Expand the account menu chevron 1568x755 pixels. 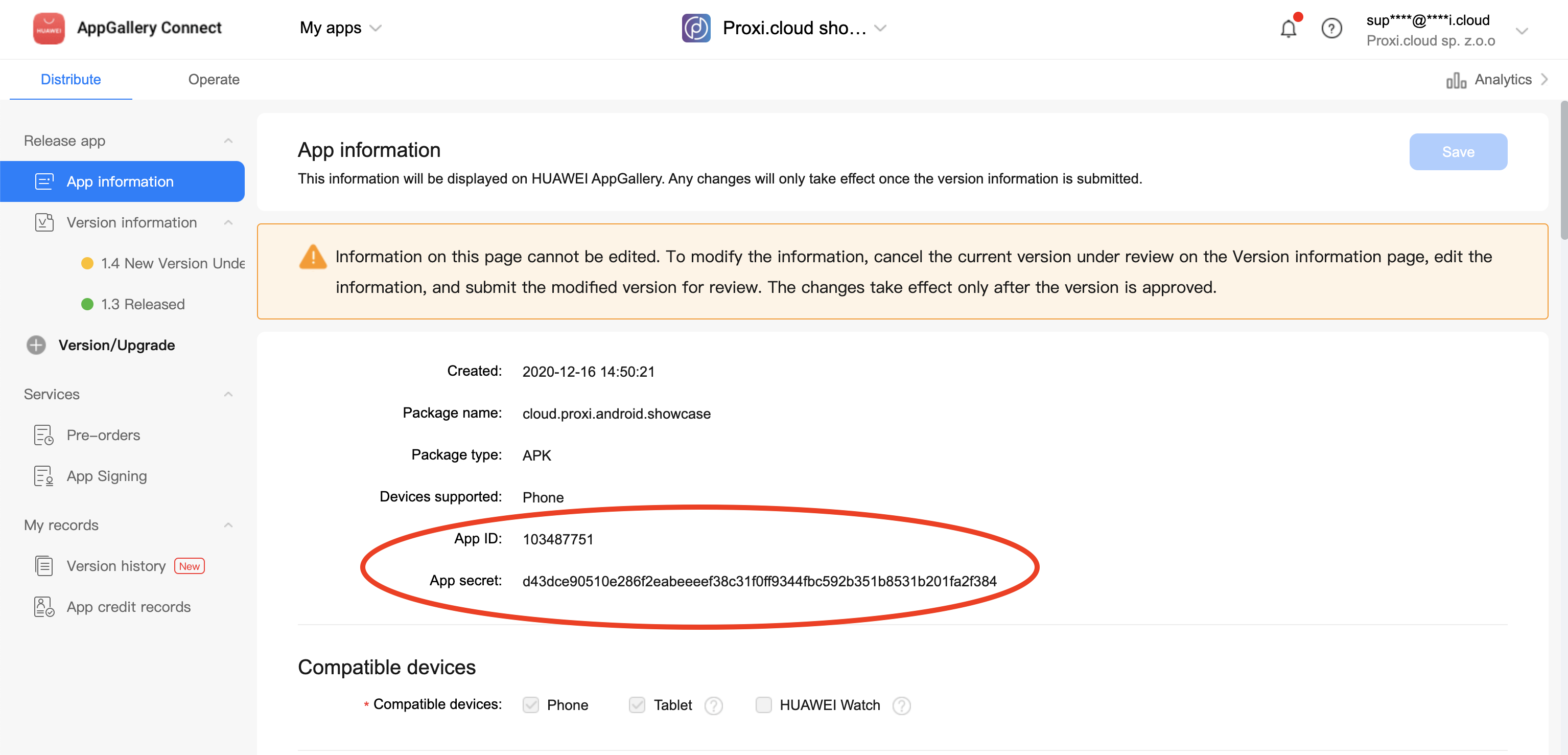pyautogui.click(x=1522, y=31)
